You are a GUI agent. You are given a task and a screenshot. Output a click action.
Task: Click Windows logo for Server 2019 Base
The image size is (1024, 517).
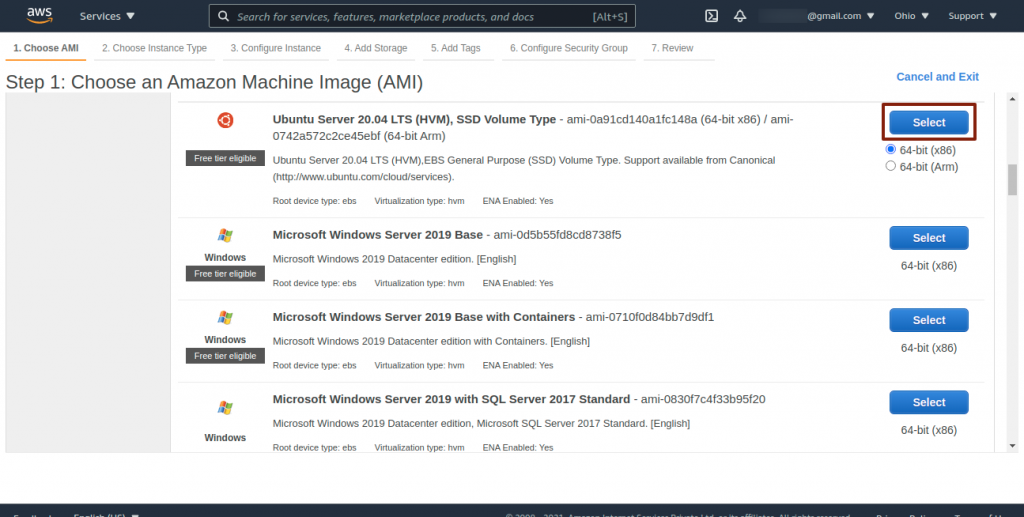coord(225,235)
